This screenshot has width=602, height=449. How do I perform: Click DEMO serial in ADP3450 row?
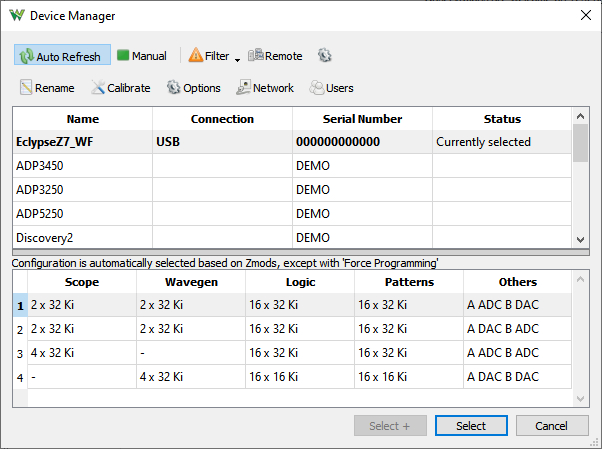tap(362, 166)
